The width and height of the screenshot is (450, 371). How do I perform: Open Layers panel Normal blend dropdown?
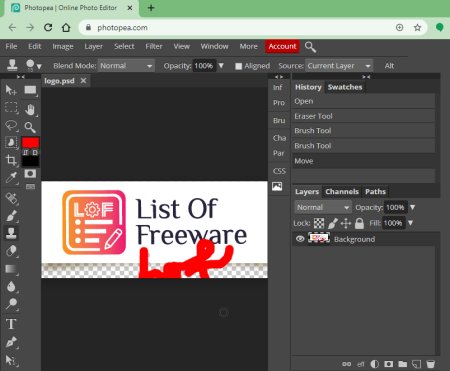click(323, 207)
